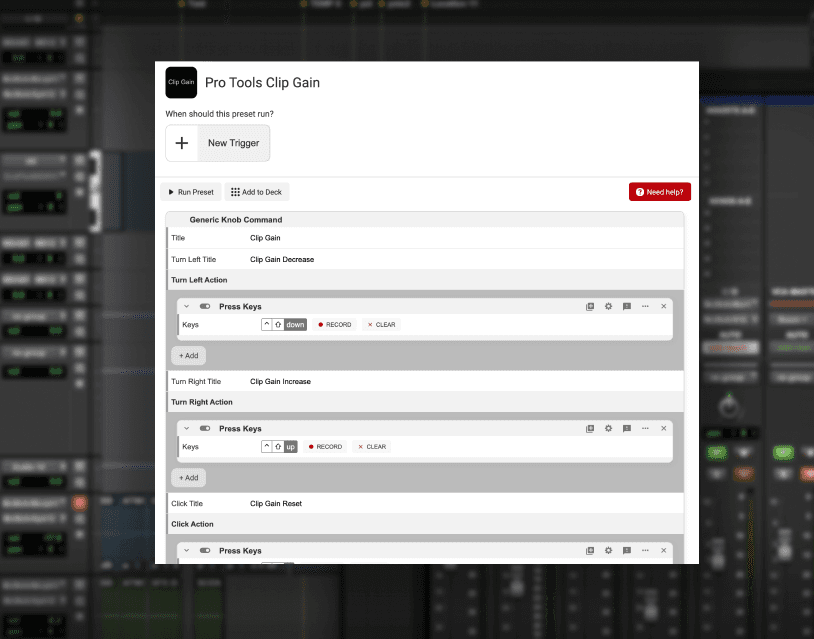
Task: Duplicate the Turn Right Press Keys action
Action: [x=590, y=428]
